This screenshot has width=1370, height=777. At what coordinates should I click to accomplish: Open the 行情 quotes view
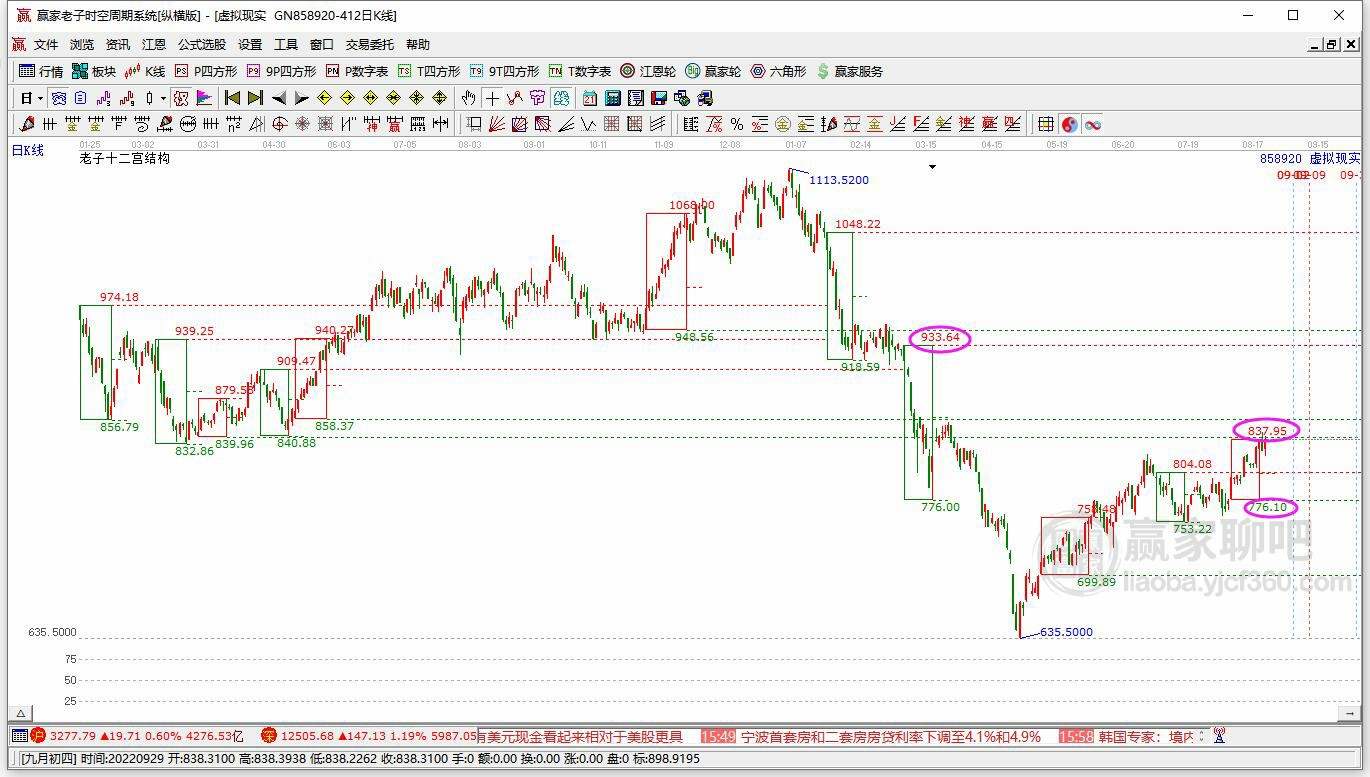[x=42, y=71]
